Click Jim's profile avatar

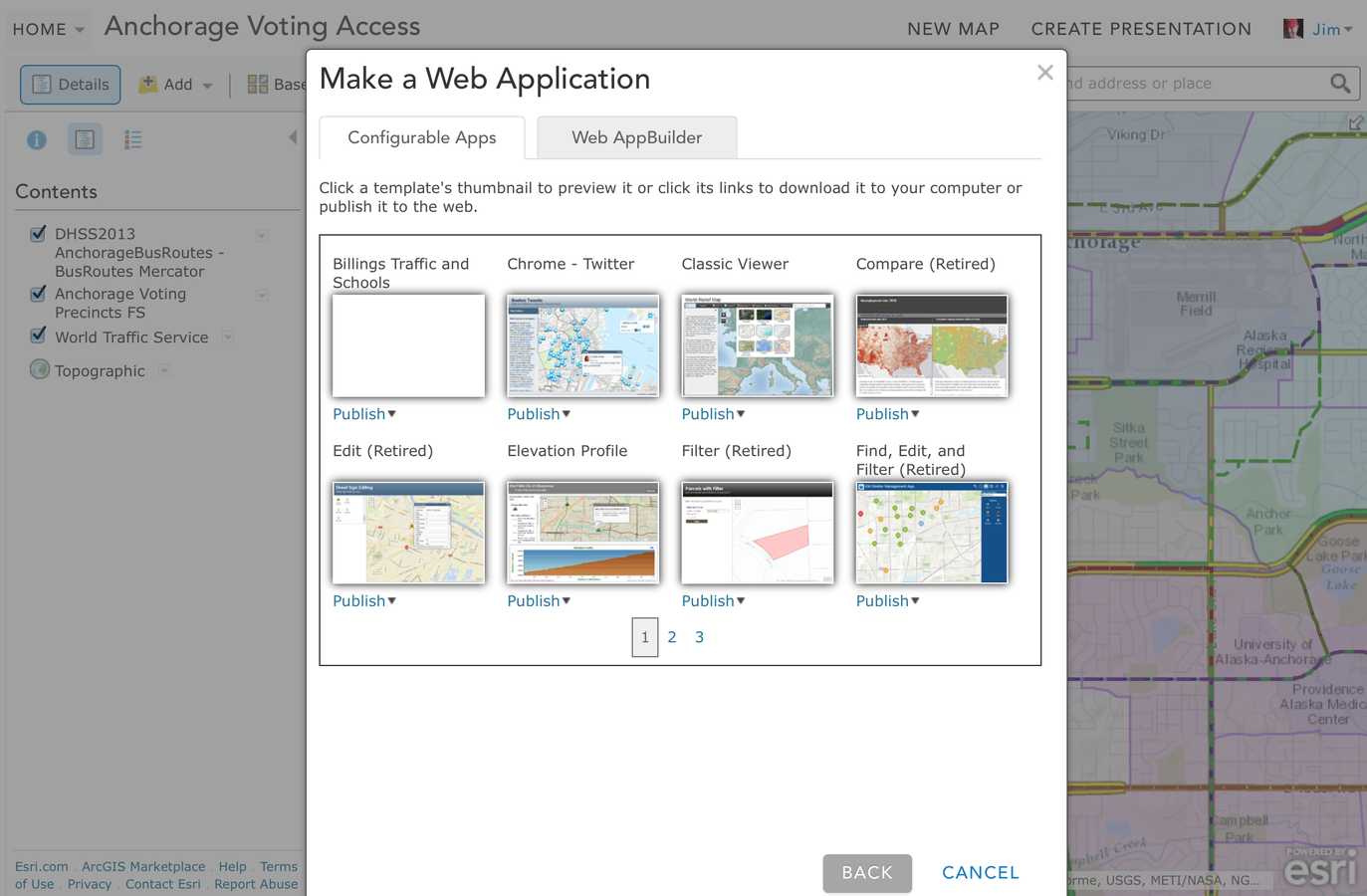pos(1293,29)
